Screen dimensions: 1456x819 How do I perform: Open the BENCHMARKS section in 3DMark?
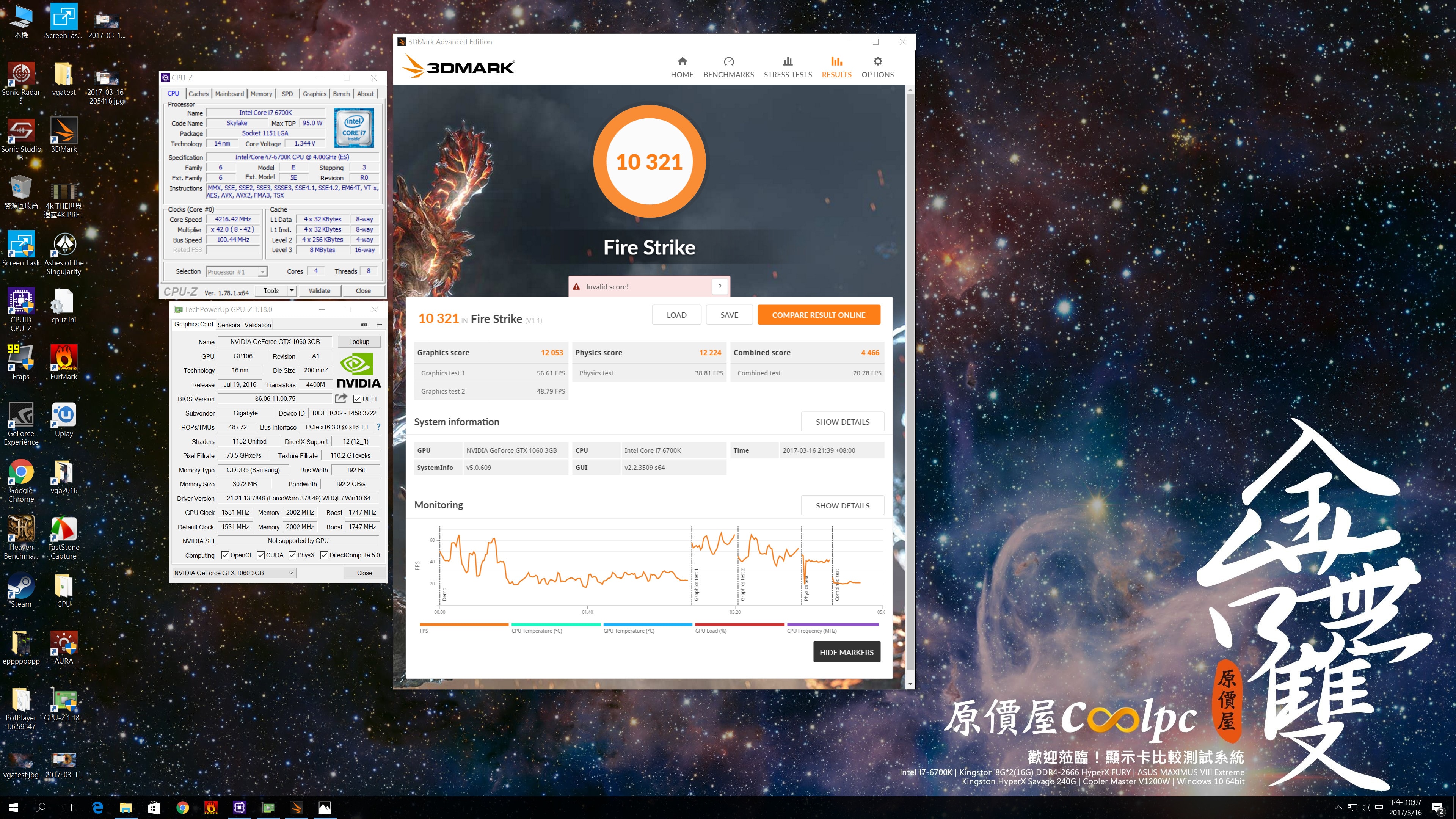pos(728,67)
